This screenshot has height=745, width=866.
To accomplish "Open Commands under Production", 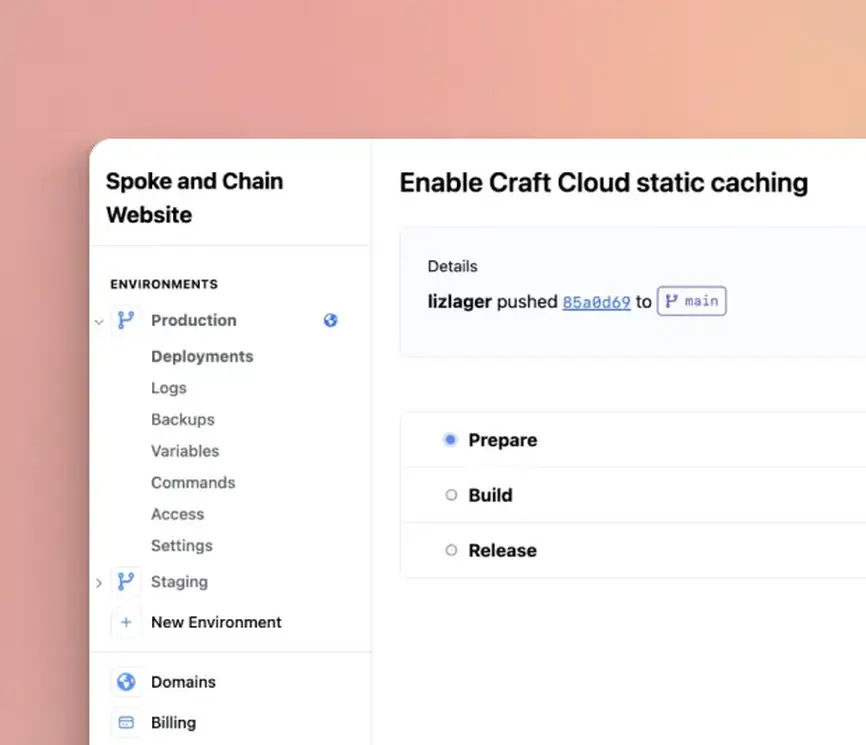I will click(193, 482).
